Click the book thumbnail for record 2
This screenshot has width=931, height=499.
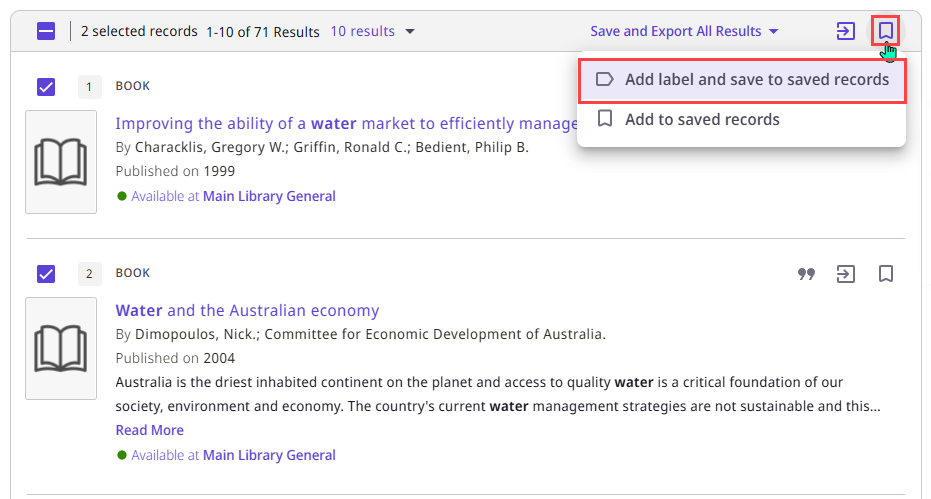(x=61, y=348)
